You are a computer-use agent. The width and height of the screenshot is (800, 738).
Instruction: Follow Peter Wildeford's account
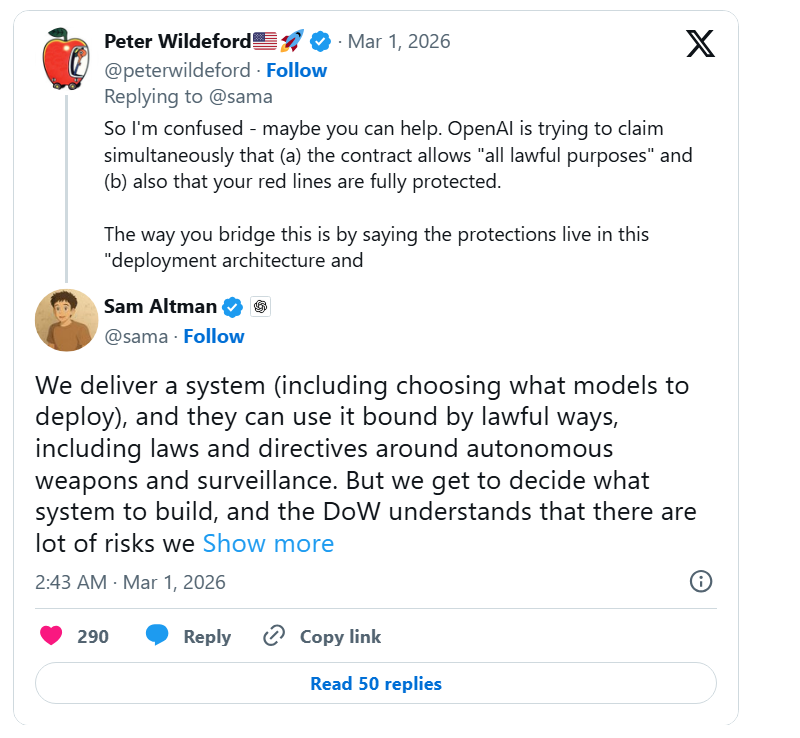tap(296, 70)
